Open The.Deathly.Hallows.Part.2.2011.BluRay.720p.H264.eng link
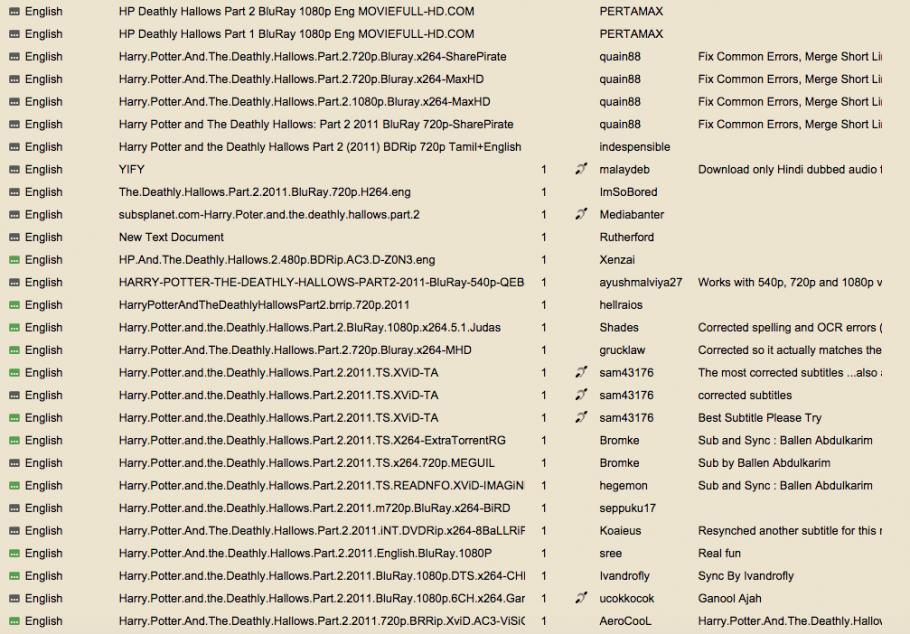Screen dimensions: 910x634 265,192
